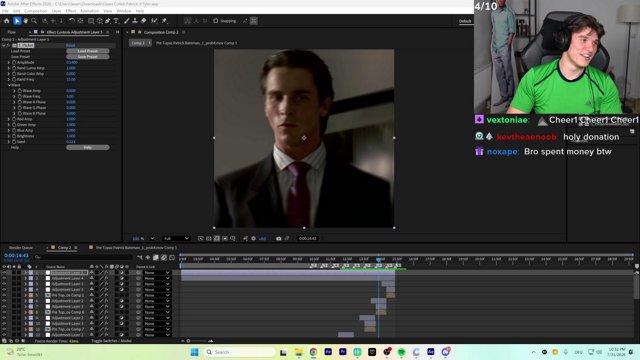Viewport: 640px width, 360px height.
Task: Select the Zoom magnifier tool
Action: 34,21
